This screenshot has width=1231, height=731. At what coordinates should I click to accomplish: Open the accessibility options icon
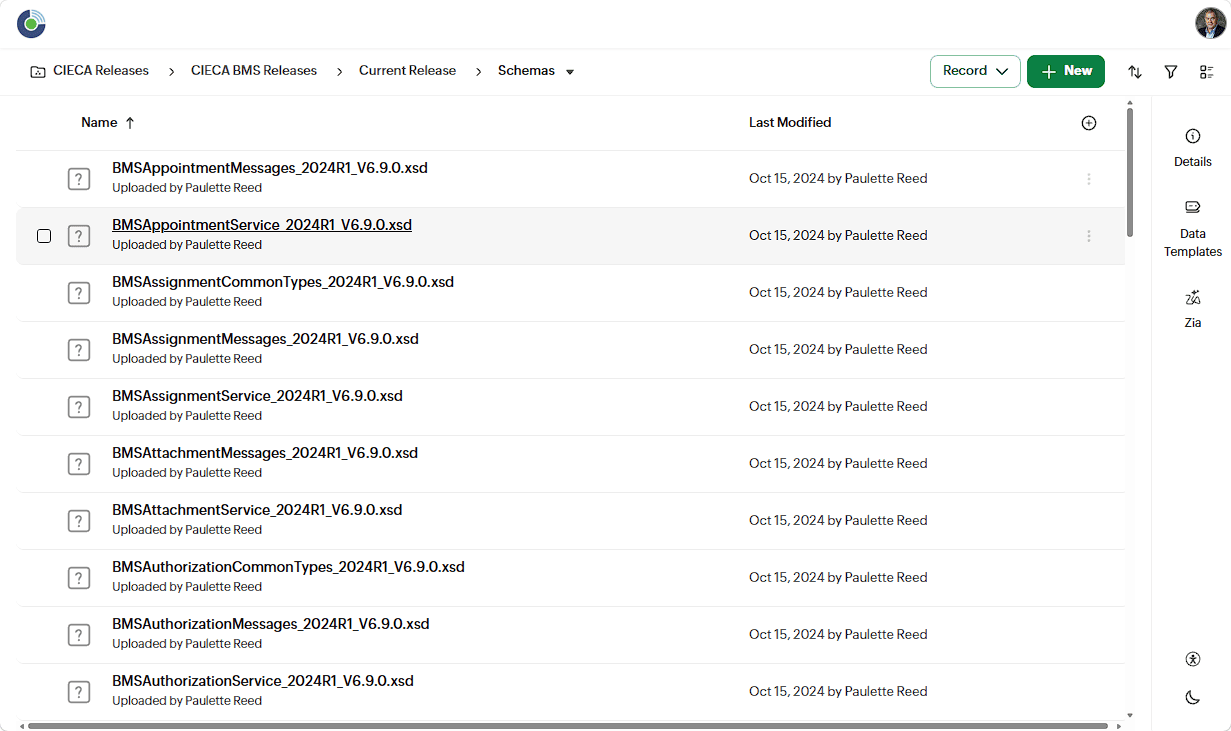click(x=1192, y=659)
